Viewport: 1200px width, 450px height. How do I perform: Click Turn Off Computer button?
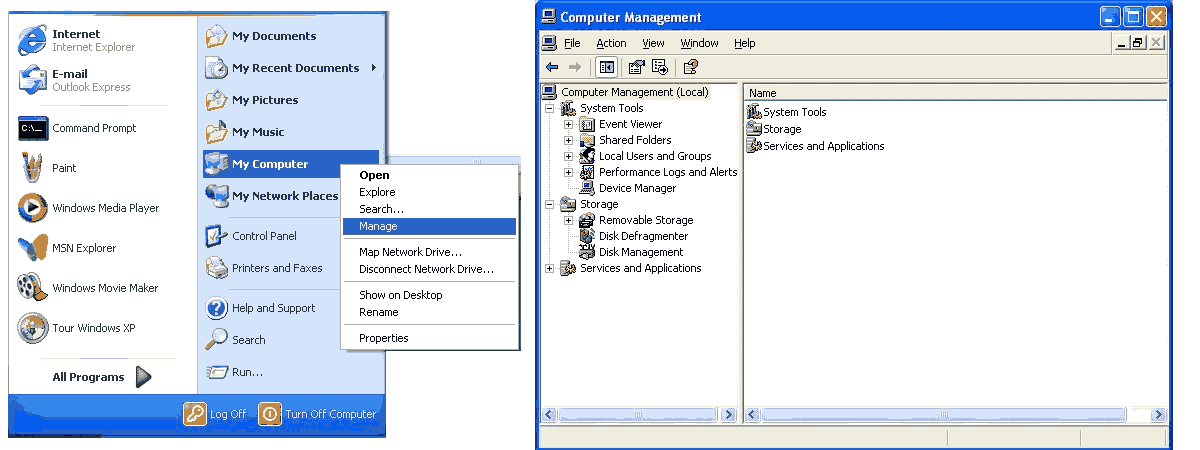[318, 414]
